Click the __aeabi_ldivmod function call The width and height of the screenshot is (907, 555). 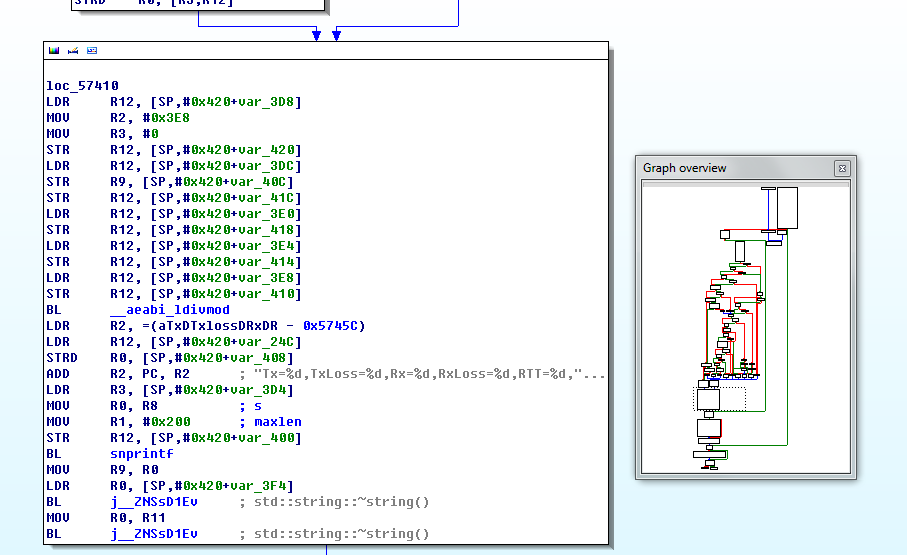[169, 310]
